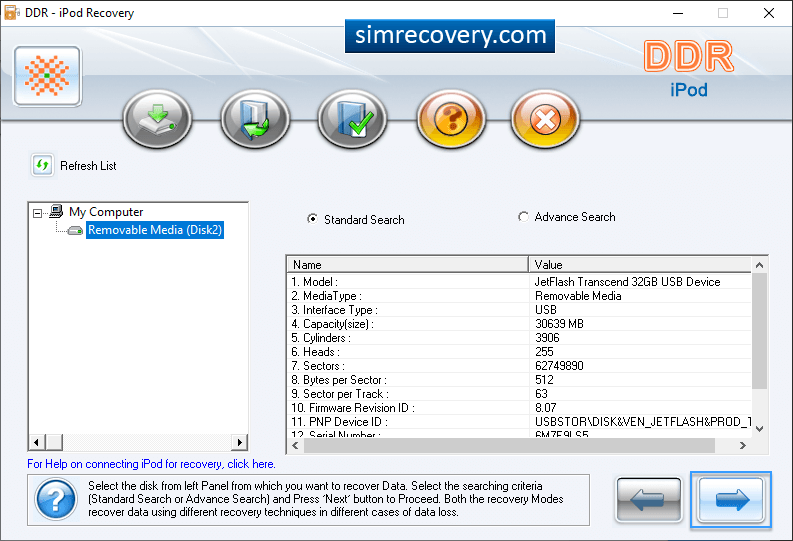Screen dimensions: 793x541
Task: Click the simrecovery.com banner
Action: (450, 36)
